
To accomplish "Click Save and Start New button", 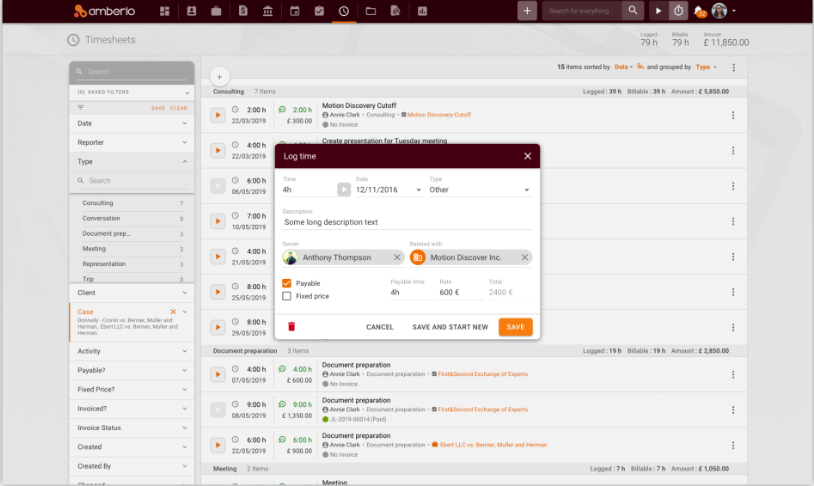I will [x=450, y=327].
